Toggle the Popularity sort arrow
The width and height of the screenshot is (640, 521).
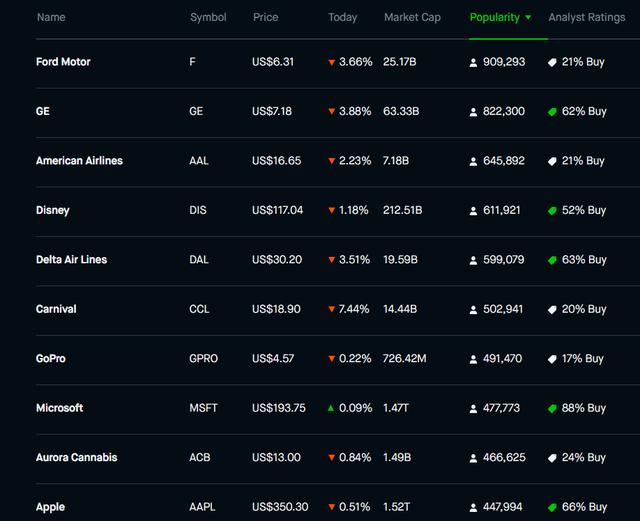coord(528,18)
